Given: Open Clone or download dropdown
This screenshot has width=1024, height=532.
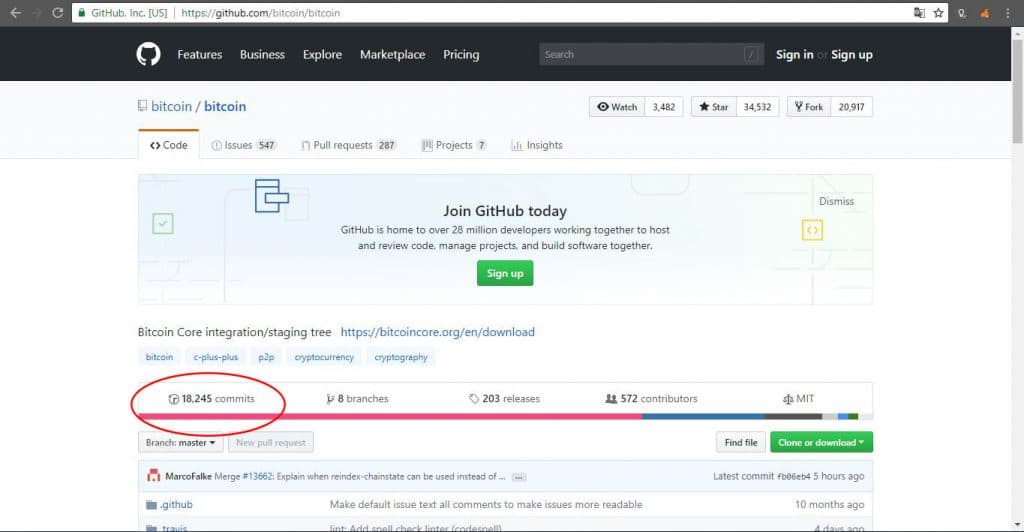Looking at the screenshot, I should click(x=822, y=443).
